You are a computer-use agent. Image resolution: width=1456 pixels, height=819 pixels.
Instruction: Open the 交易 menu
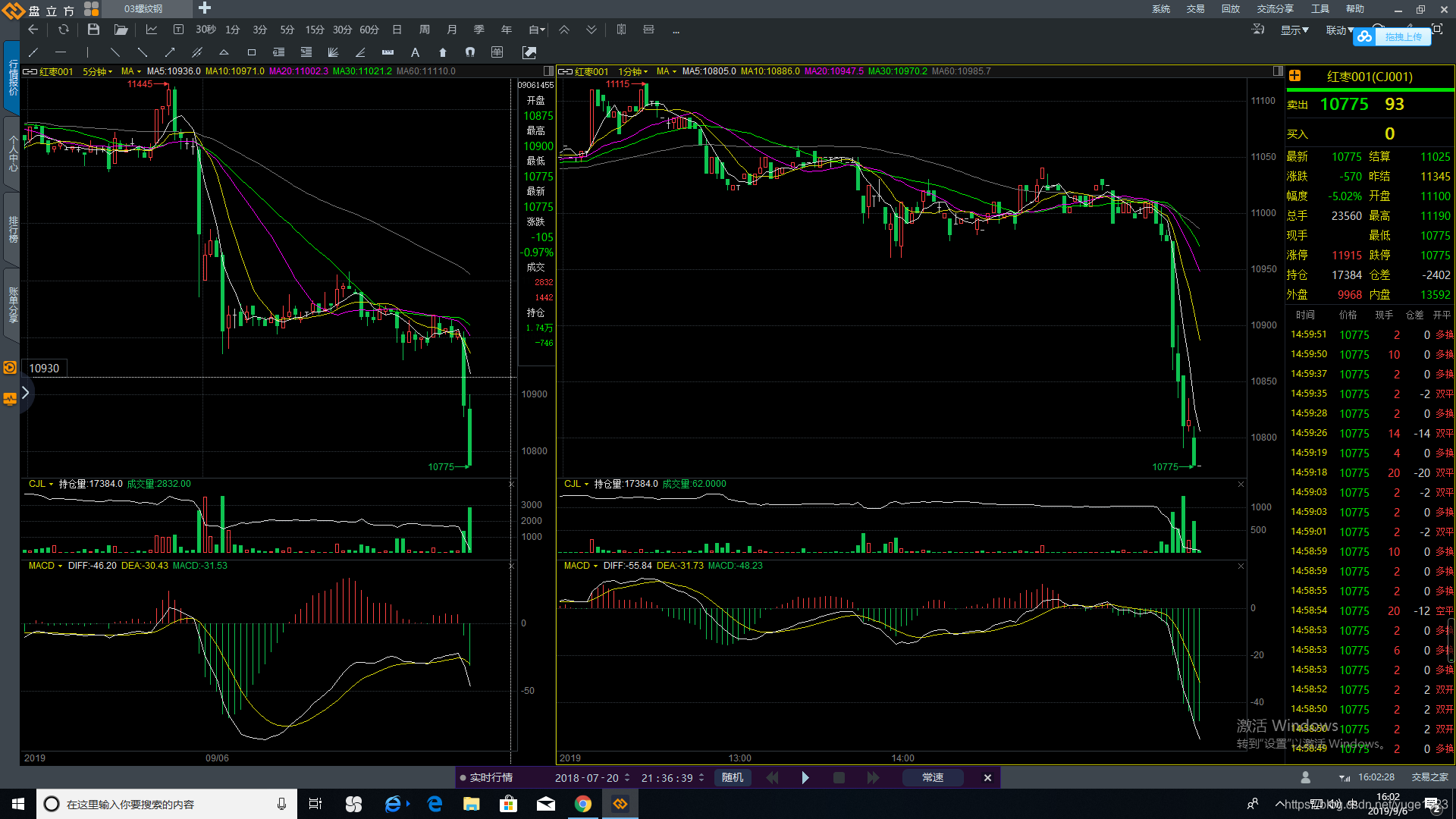pyautogui.click(x=1196, y=9)
